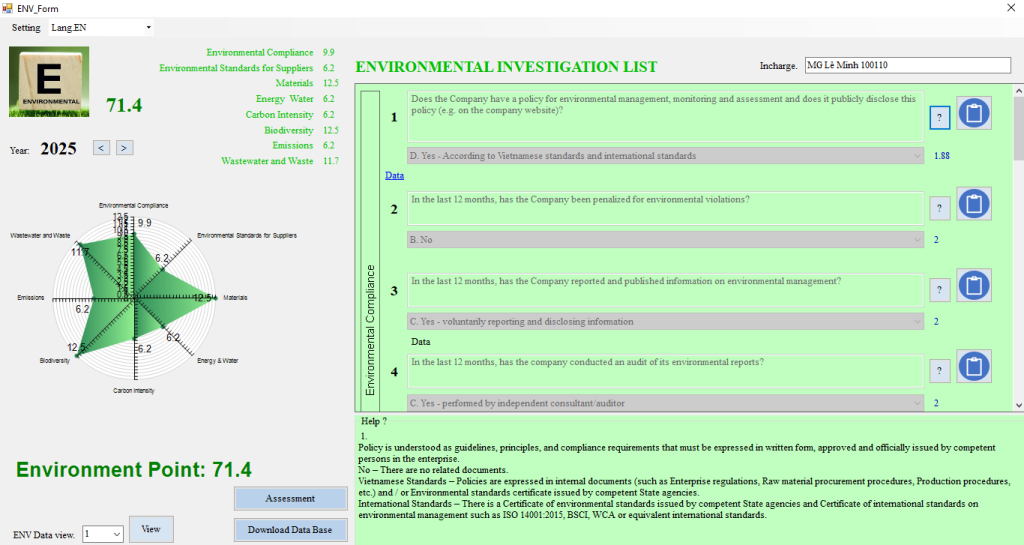Click the radar chart
Viewport: 1024px width, 545px height.
click(x=135, y=298)
